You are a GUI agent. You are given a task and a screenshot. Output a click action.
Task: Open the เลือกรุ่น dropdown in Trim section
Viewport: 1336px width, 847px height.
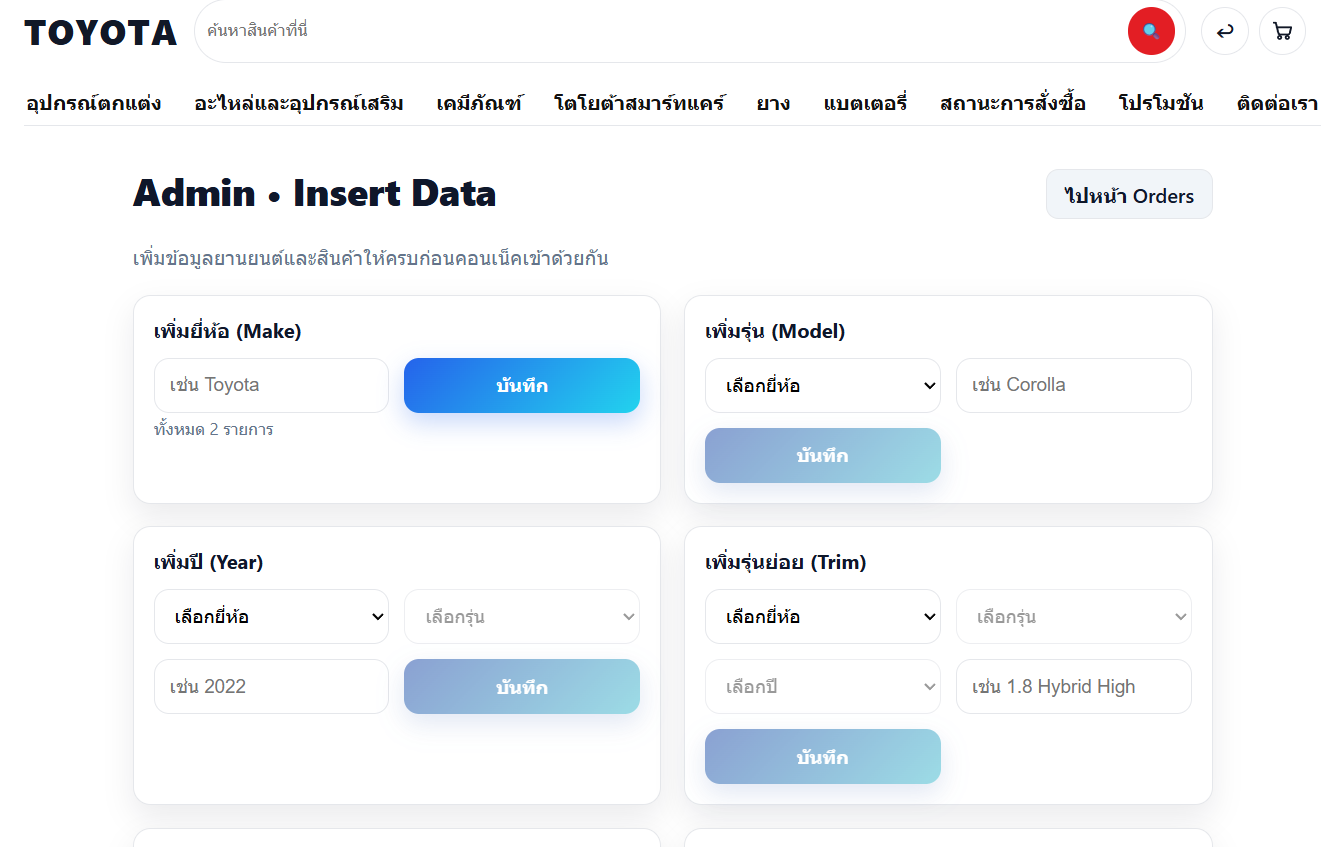pos(1073,616)
